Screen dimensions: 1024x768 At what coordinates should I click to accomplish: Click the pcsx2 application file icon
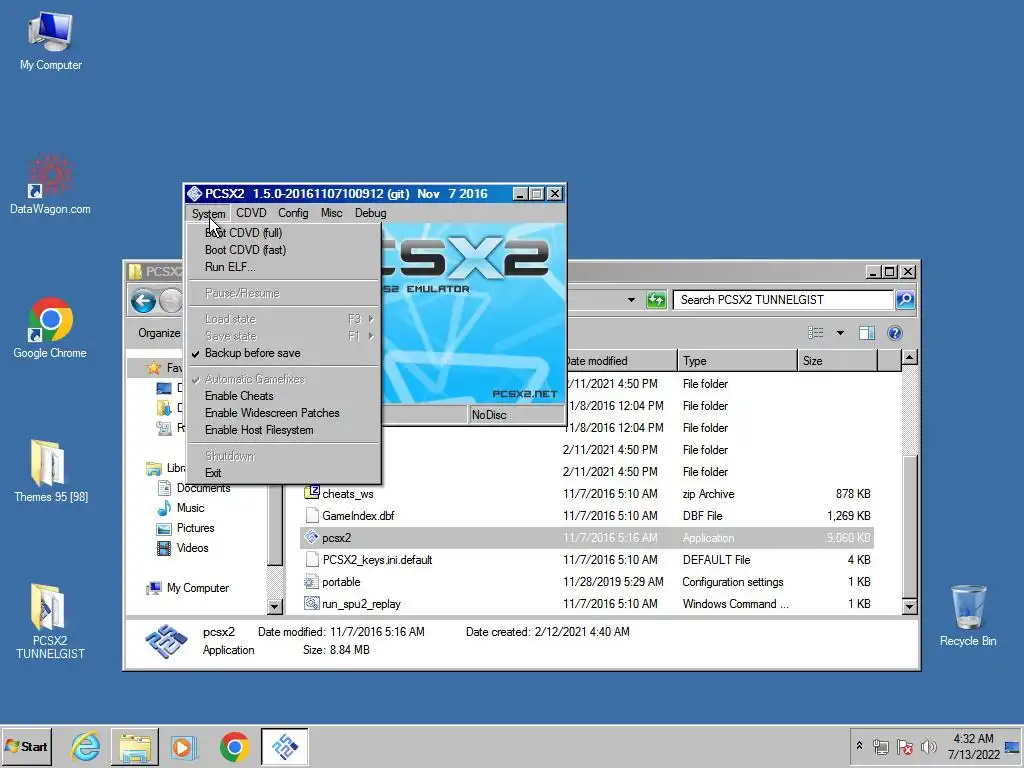coord(312,537)
